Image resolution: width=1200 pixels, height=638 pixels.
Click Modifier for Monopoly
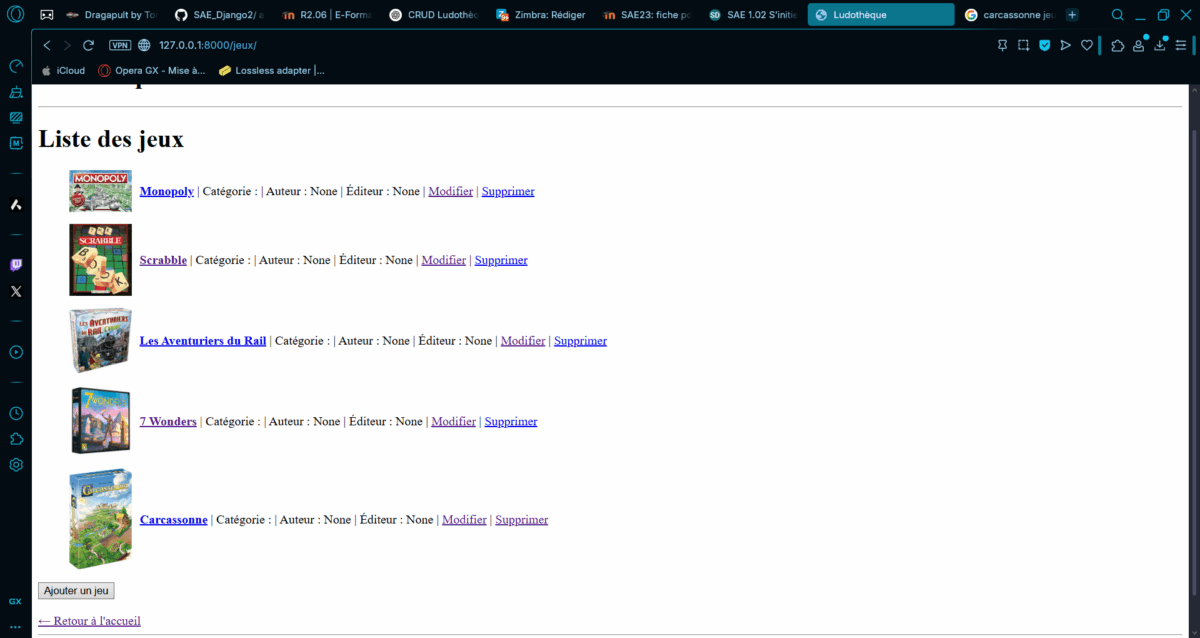pyautogui.click(x=451, y=191)
